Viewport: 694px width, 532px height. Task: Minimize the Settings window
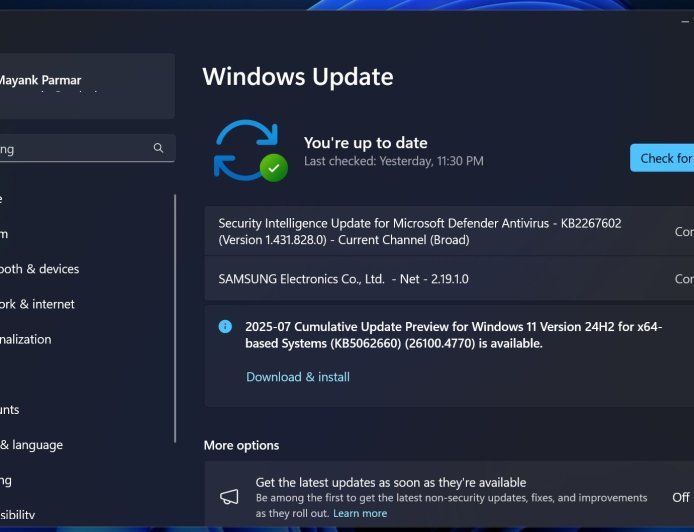(685, 21)
